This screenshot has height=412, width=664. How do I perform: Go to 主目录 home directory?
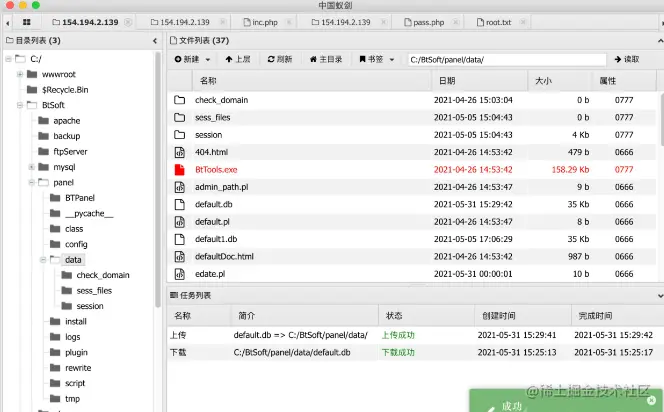click(326, 59)
